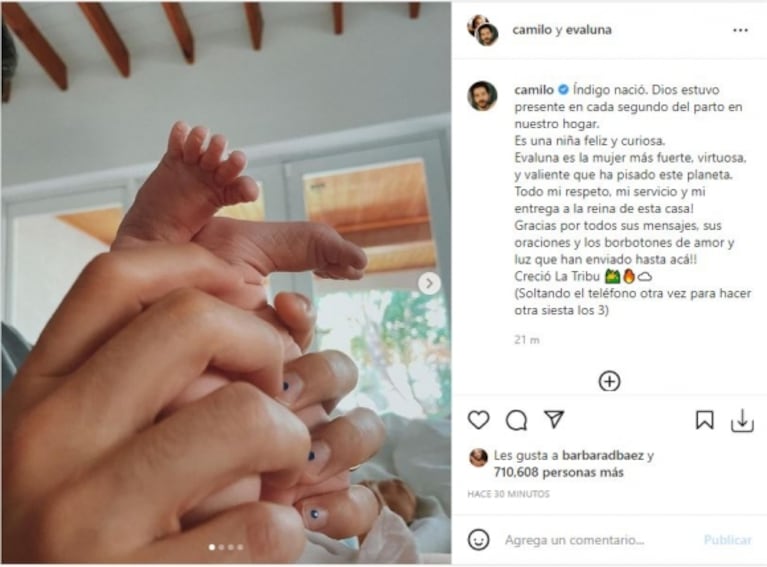Image resolution: width=767 pixels, height=567 pixels.
Task: Show the 710,608 personas más likes list
Action: click(x=559, y=473)
